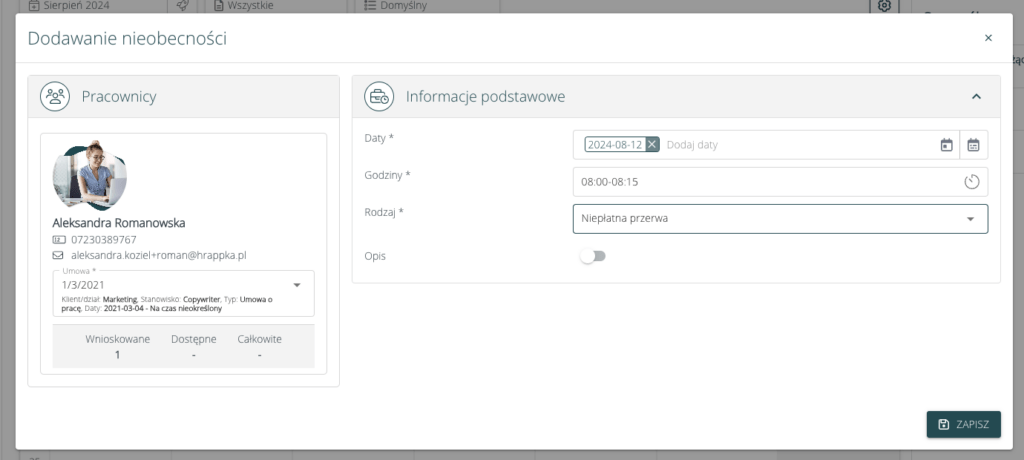Click the settings gear icon behind dialog

tap(884, 7)
